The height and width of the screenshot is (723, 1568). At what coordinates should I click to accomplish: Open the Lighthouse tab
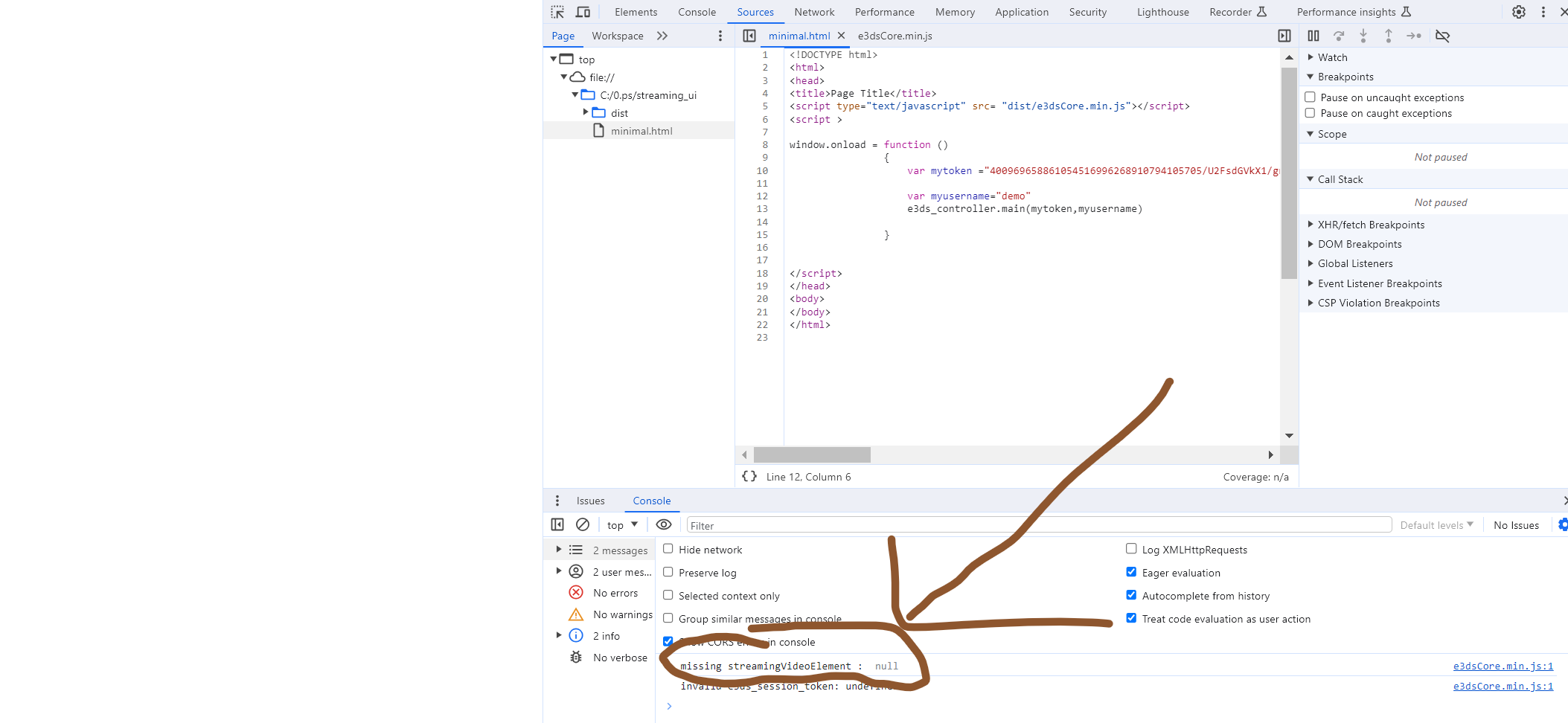tap(1162, 12)
